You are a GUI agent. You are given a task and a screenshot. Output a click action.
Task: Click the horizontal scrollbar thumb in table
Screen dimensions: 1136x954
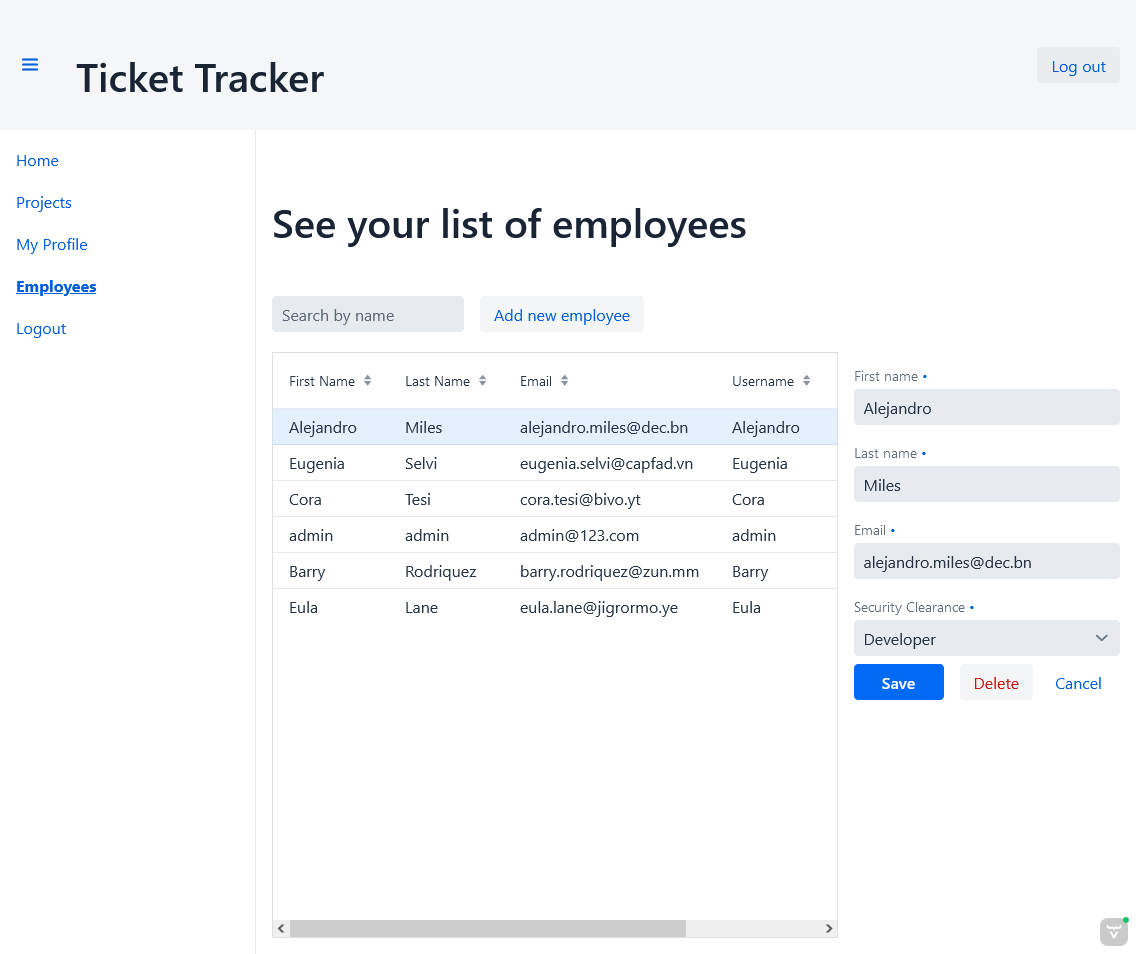pos(488,929)
